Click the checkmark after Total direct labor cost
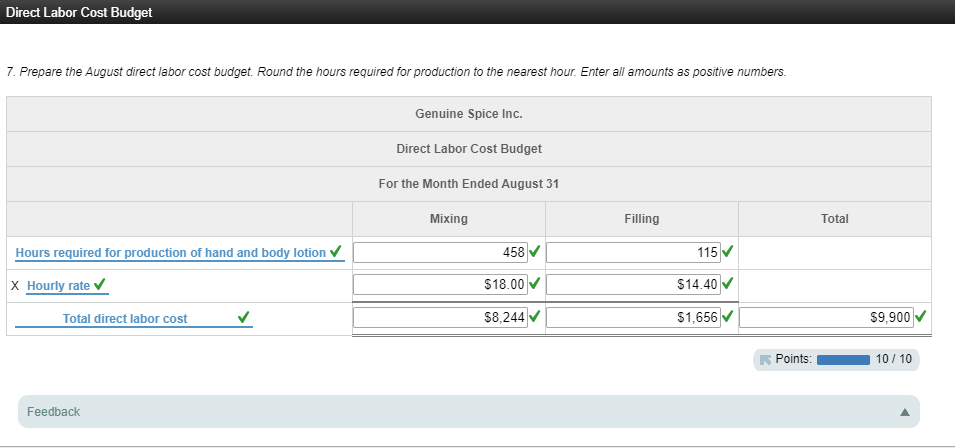The height and width of the screenshot is (448, 955). click(243, 317)
